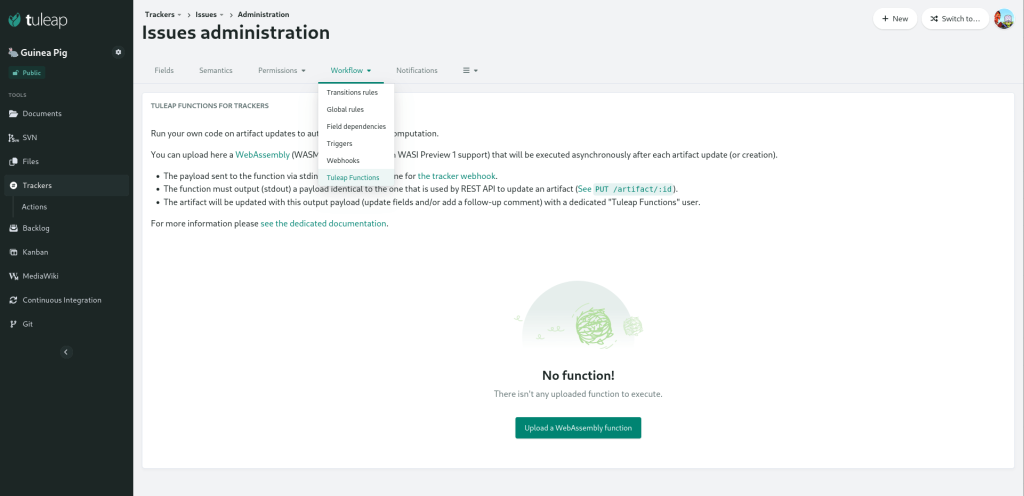Expand the Permissions dropdown tab

(281, 70)
